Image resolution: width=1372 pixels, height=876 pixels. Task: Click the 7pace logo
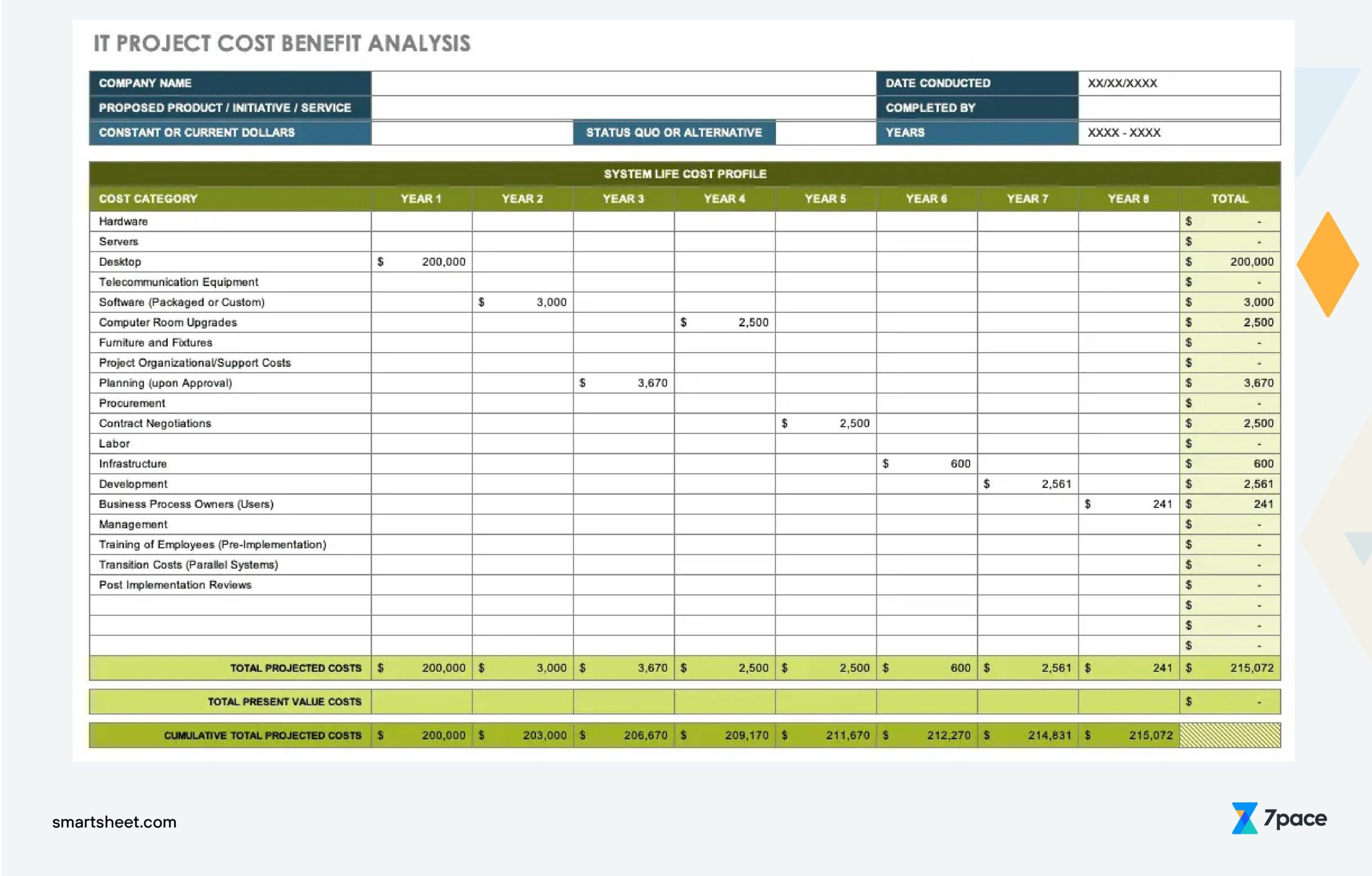(x=1279, y=819)
